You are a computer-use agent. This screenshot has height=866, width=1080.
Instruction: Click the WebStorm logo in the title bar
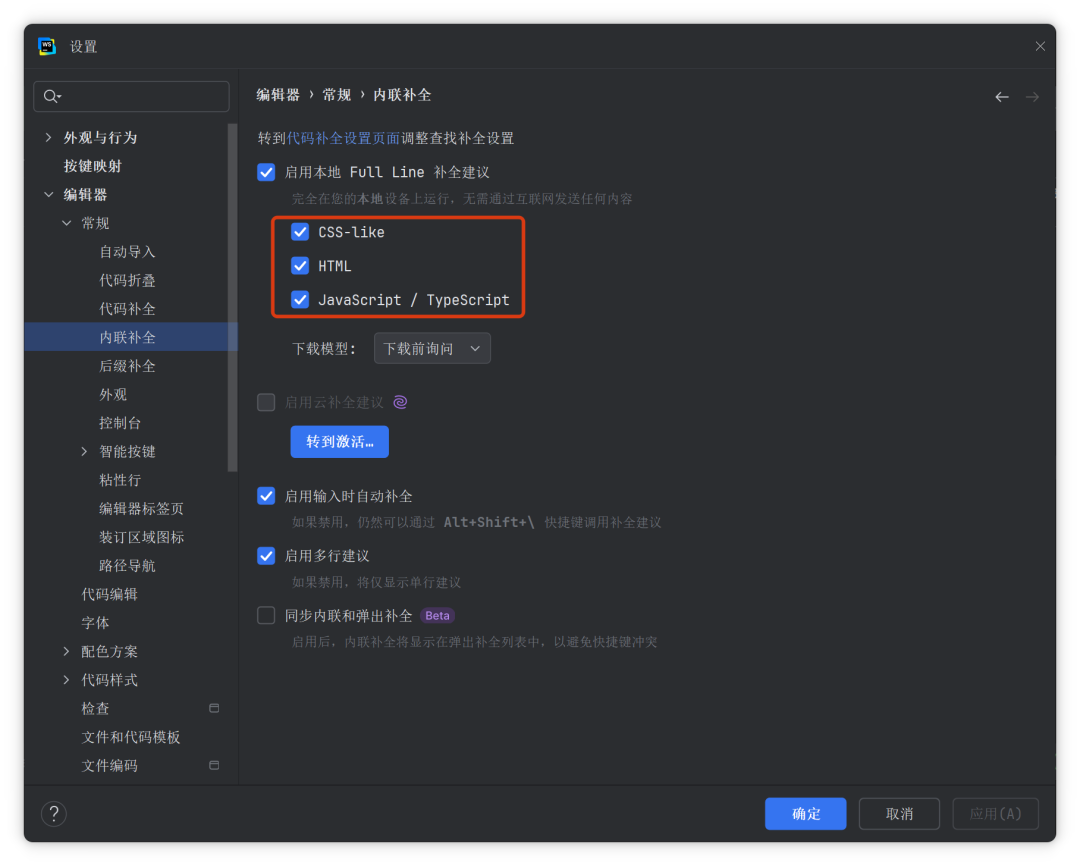(46, 46)
